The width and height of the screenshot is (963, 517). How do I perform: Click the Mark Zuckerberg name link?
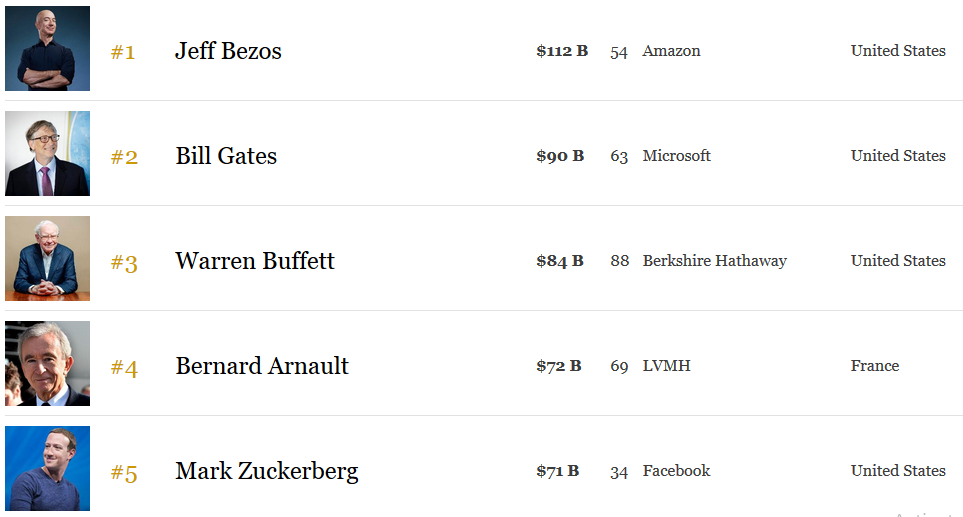pos(267,472)
